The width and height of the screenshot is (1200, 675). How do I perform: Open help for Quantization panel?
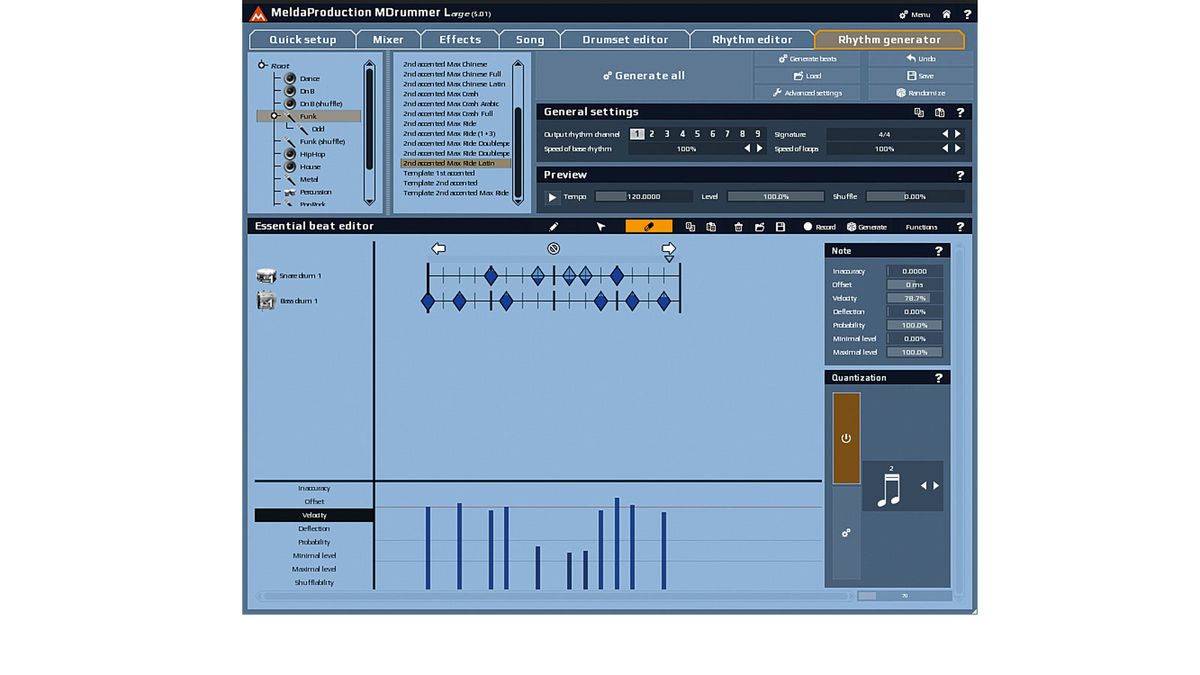coord(938,378)
